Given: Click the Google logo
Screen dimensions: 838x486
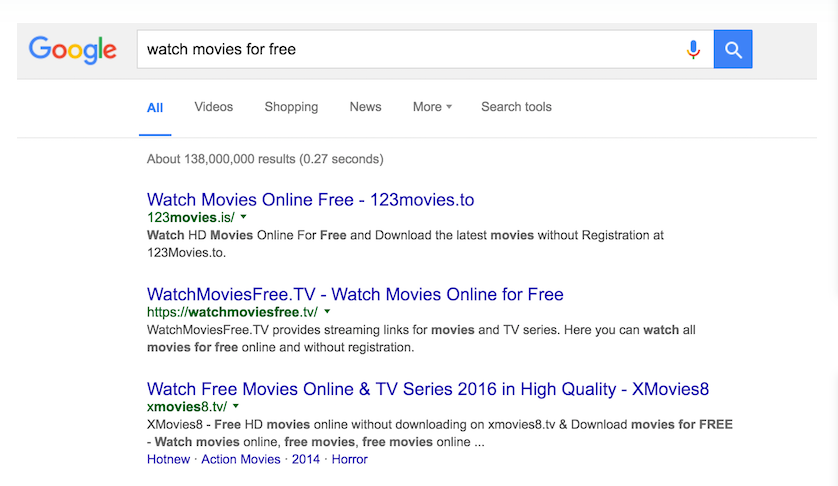Looking at the screenshot, I should click(x=72, y=49).
